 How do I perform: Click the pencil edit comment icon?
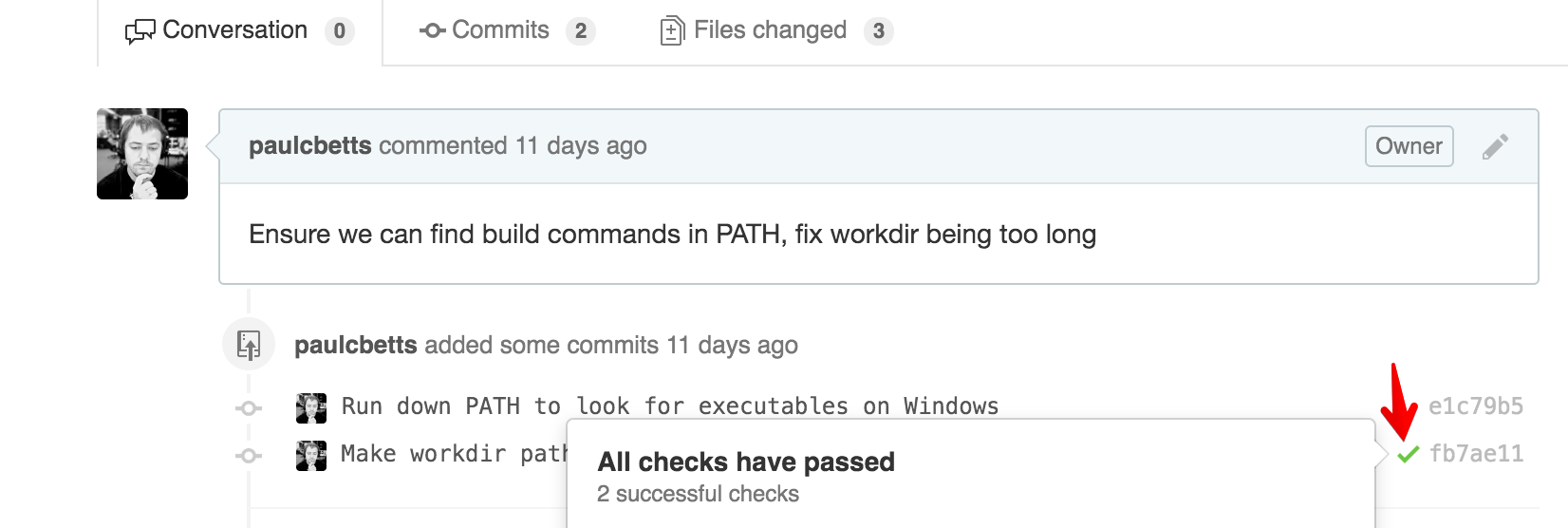click(x=1495, y=146)
